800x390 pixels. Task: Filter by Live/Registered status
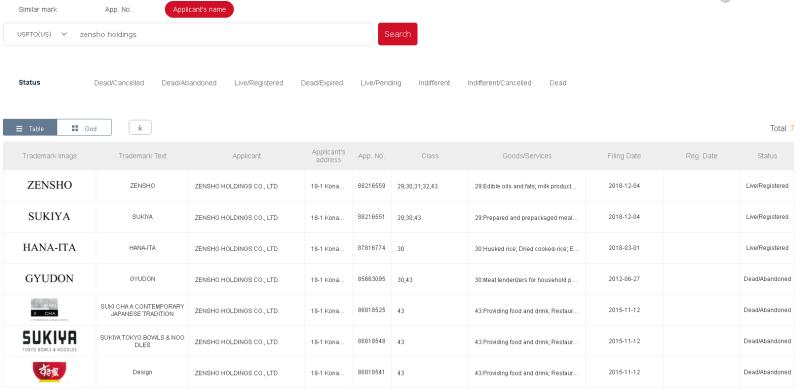click(259, 83)
